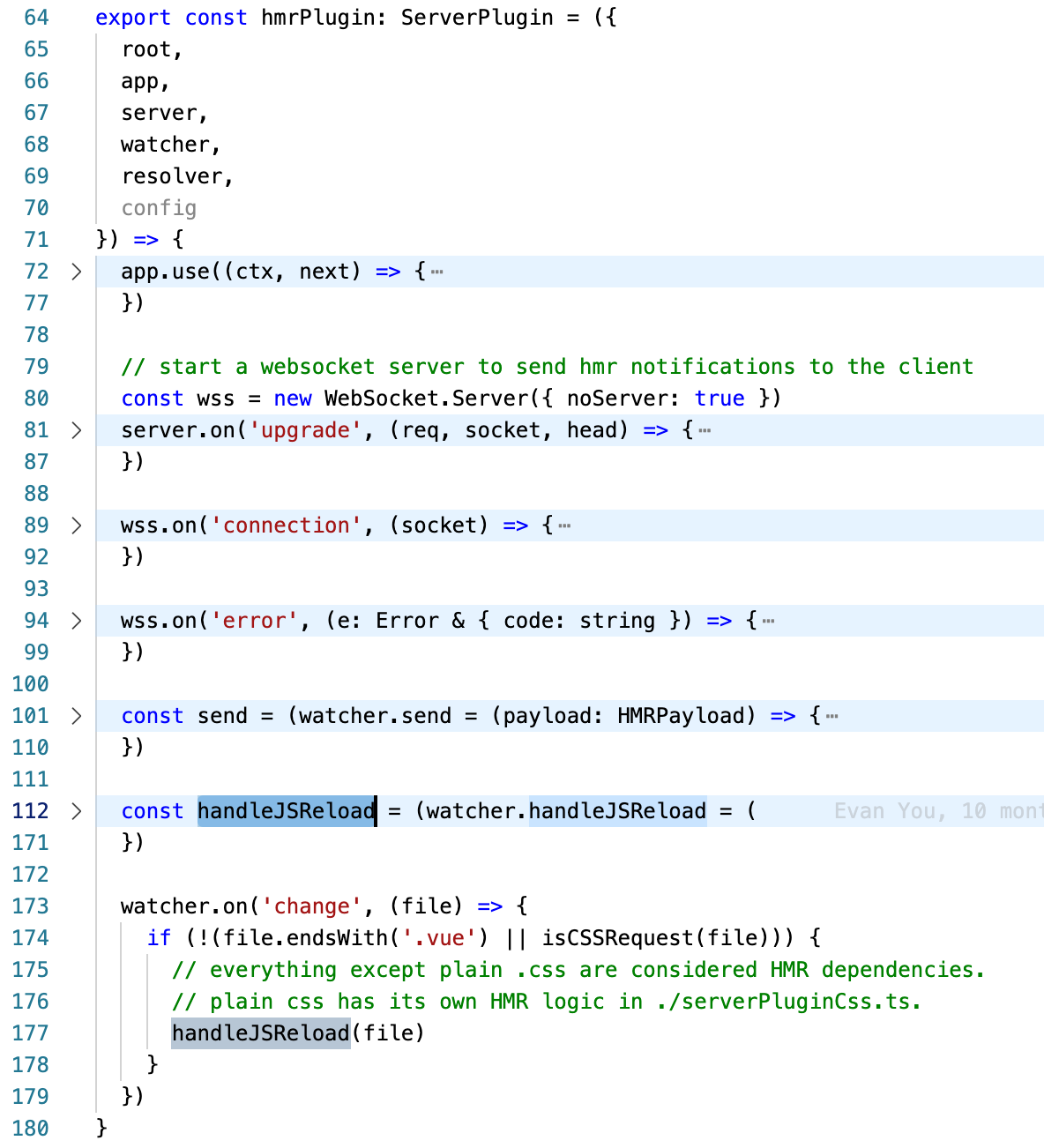1044x1148 pixels.
Task: Click the fold ellipsis on server.on upgrade line
Action: [x=705, y=430]
